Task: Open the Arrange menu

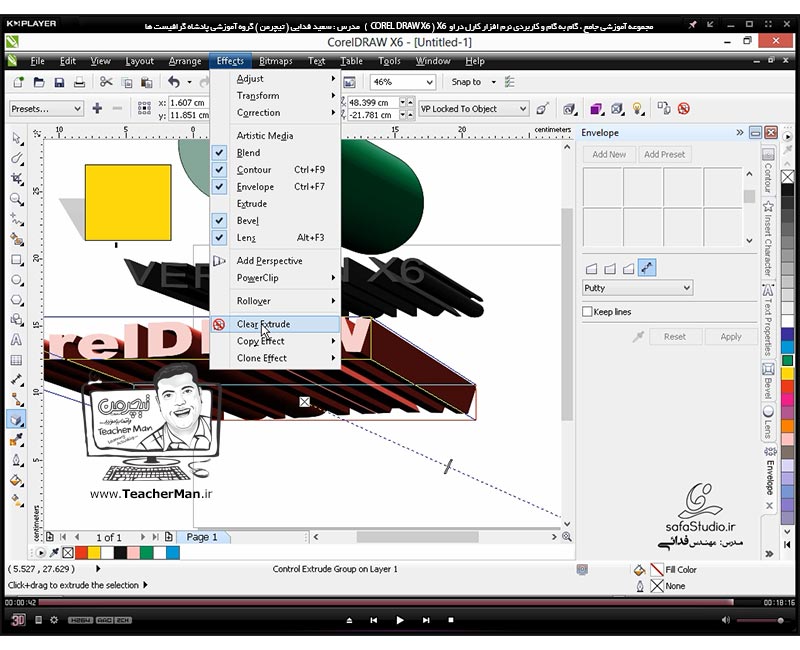Action: tap(185, 61)
